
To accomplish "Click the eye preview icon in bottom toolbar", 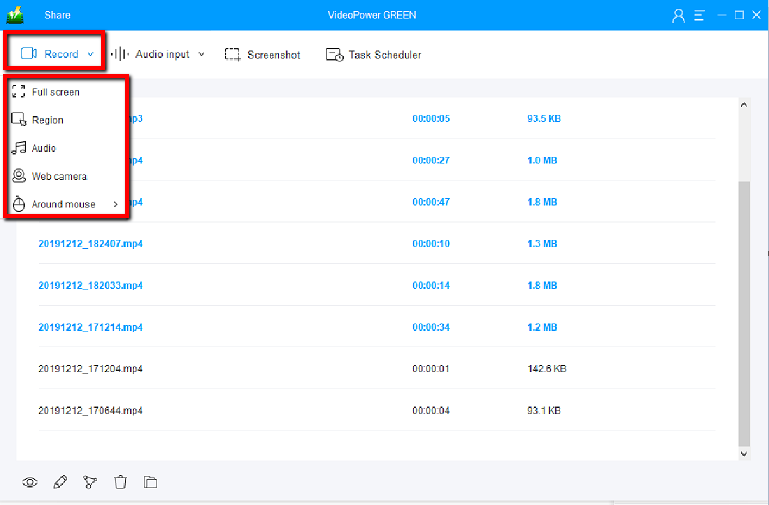I will click(30, 482).
